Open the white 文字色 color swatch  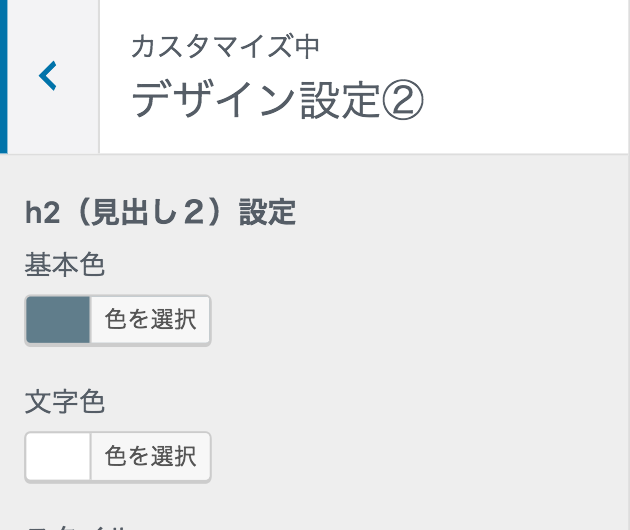(58, 458)
